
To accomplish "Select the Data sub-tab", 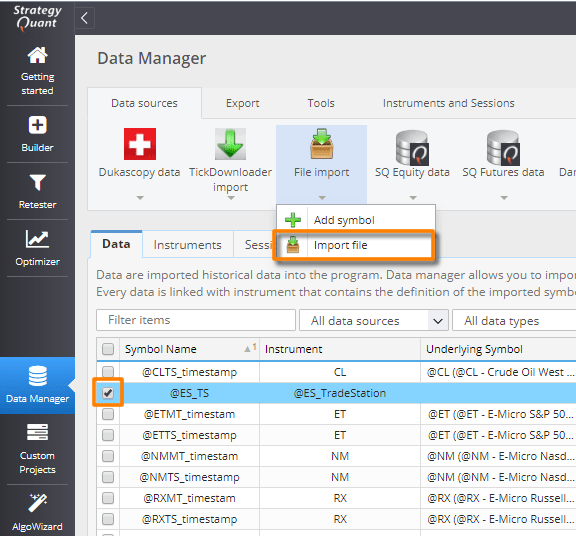I will [116, 244].
